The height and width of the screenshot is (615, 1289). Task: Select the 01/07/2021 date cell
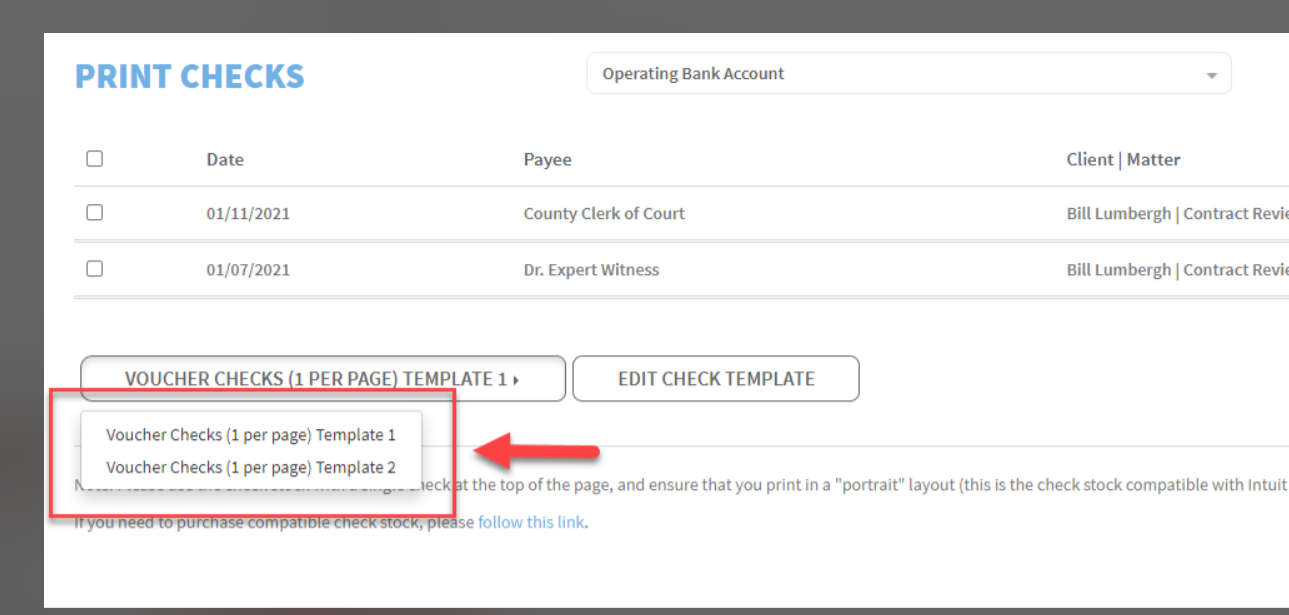[x=248, y=269]
